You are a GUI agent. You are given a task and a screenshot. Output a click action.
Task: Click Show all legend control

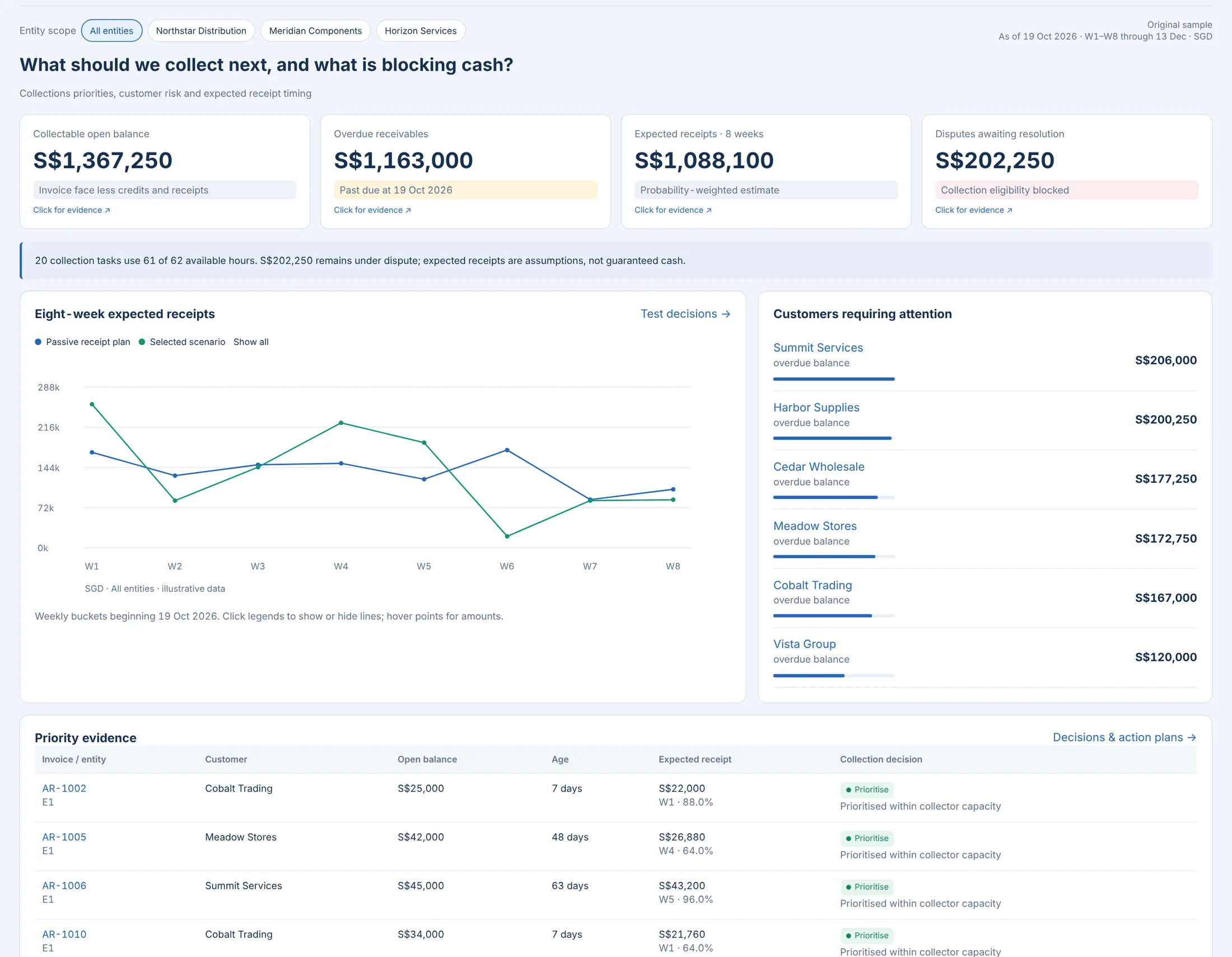[251, 342]
